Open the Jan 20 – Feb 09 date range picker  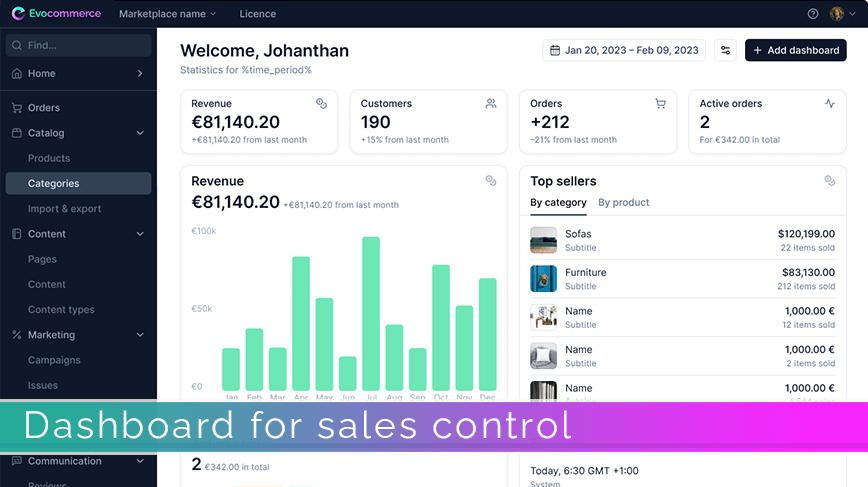[x=624, y=50]
